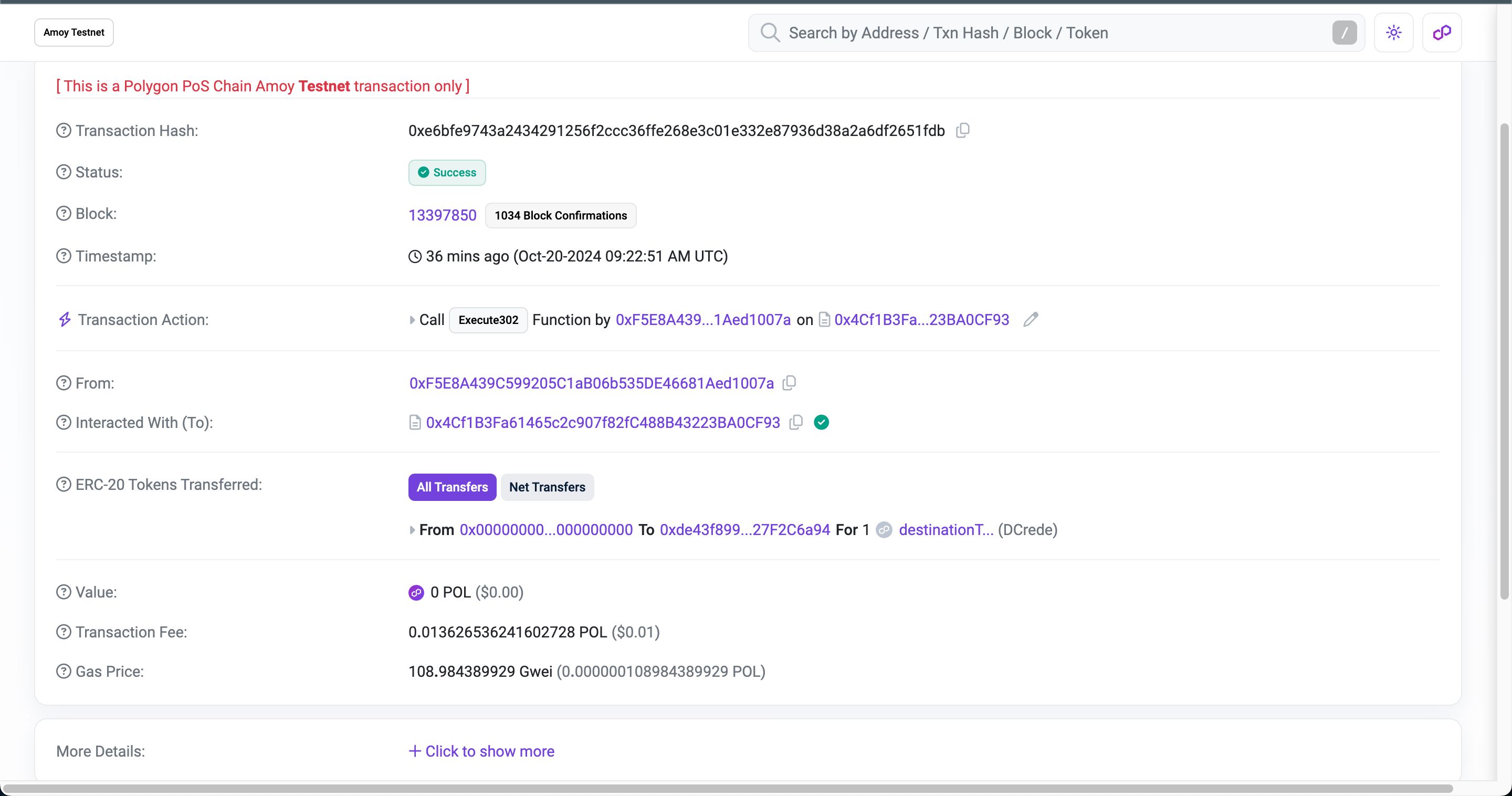1512x796 pixels.
Task: Click the vertical scrollbar on the right
Action: [1504, 361]
